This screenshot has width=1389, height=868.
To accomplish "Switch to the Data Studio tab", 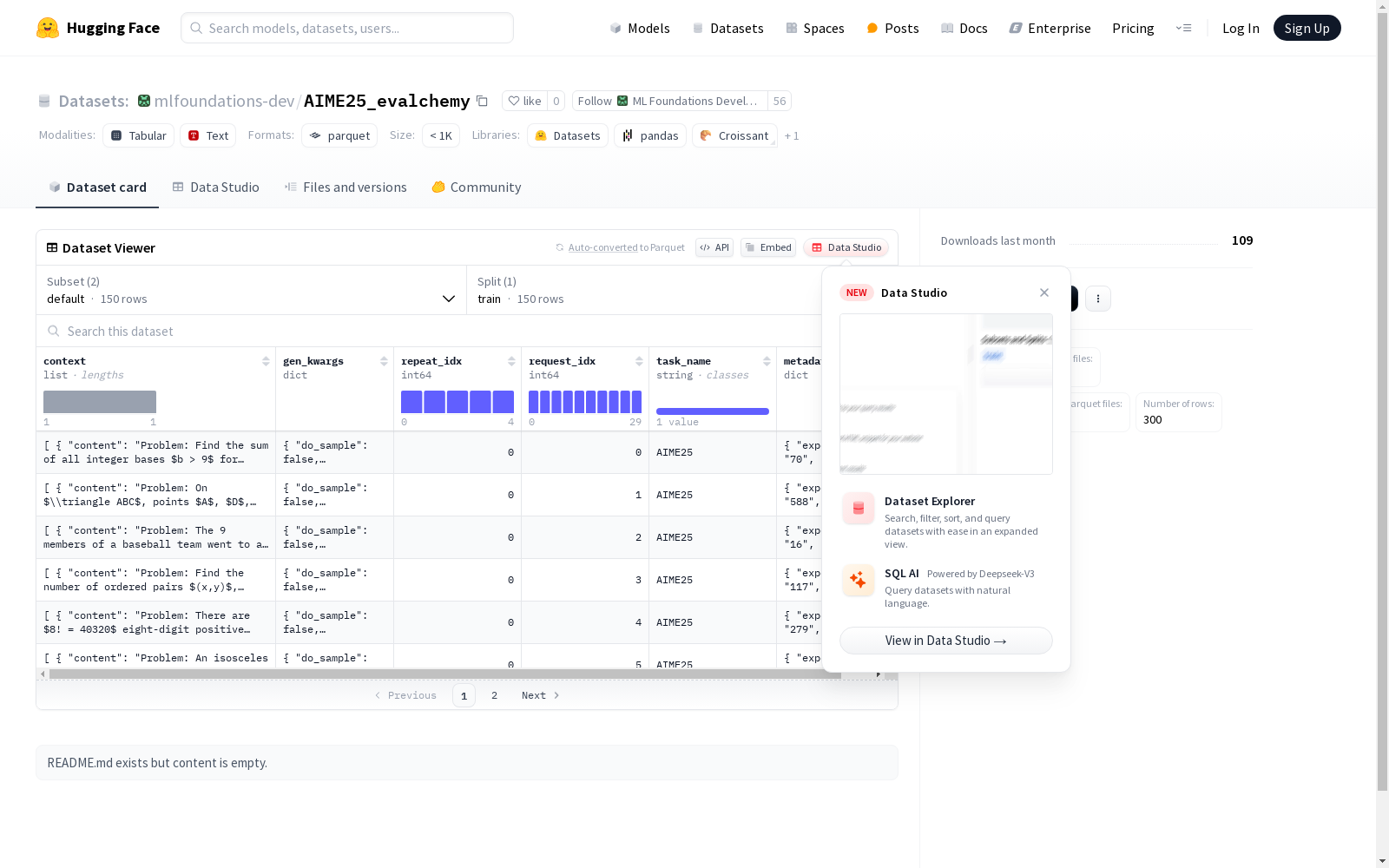I will [x=215, y=187].
